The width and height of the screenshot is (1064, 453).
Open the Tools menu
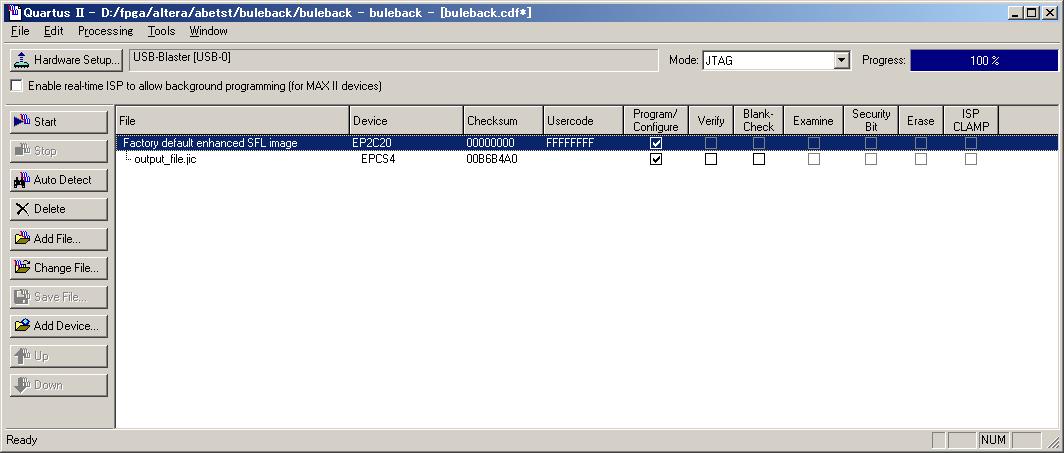(162, 31)
